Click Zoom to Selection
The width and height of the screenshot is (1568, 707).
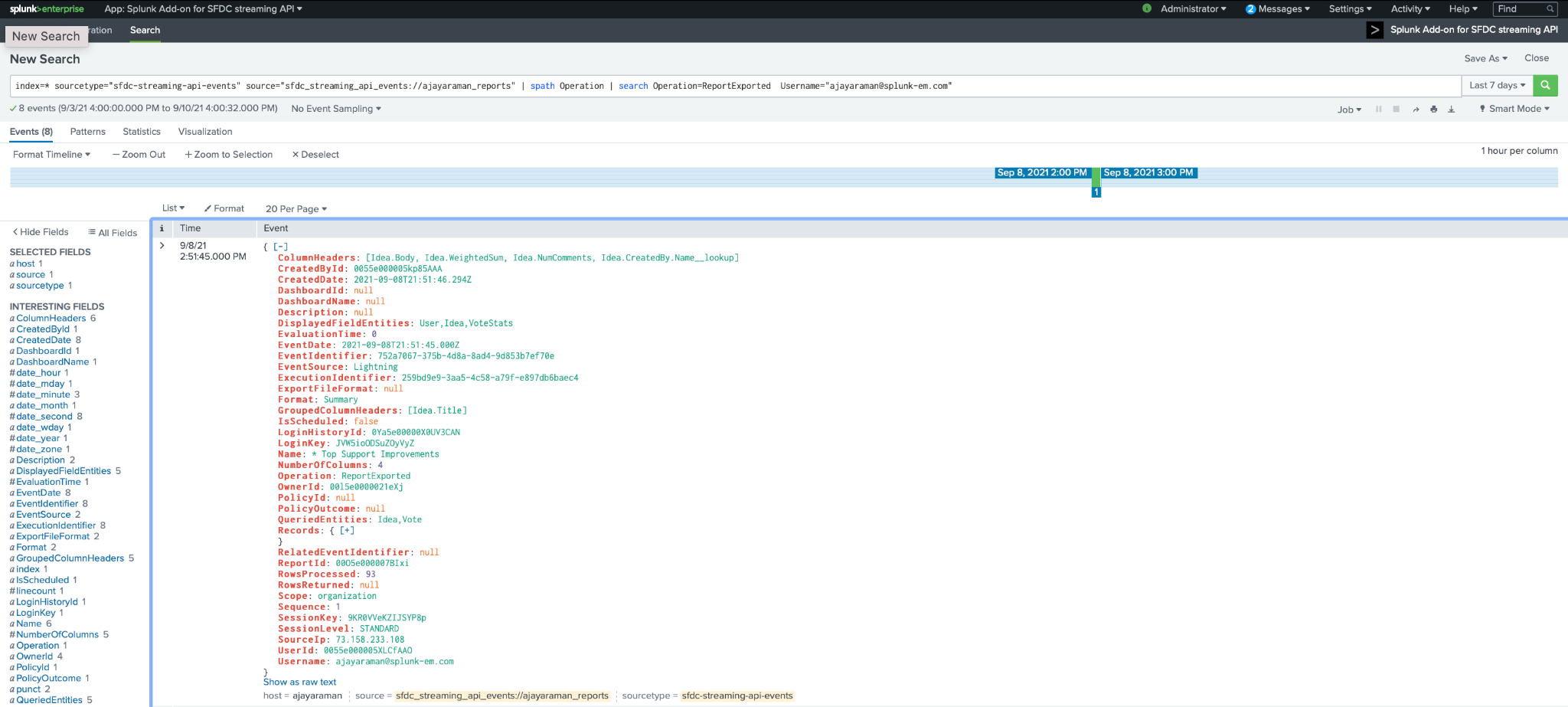pyautogui.click(x=228, y=155)
